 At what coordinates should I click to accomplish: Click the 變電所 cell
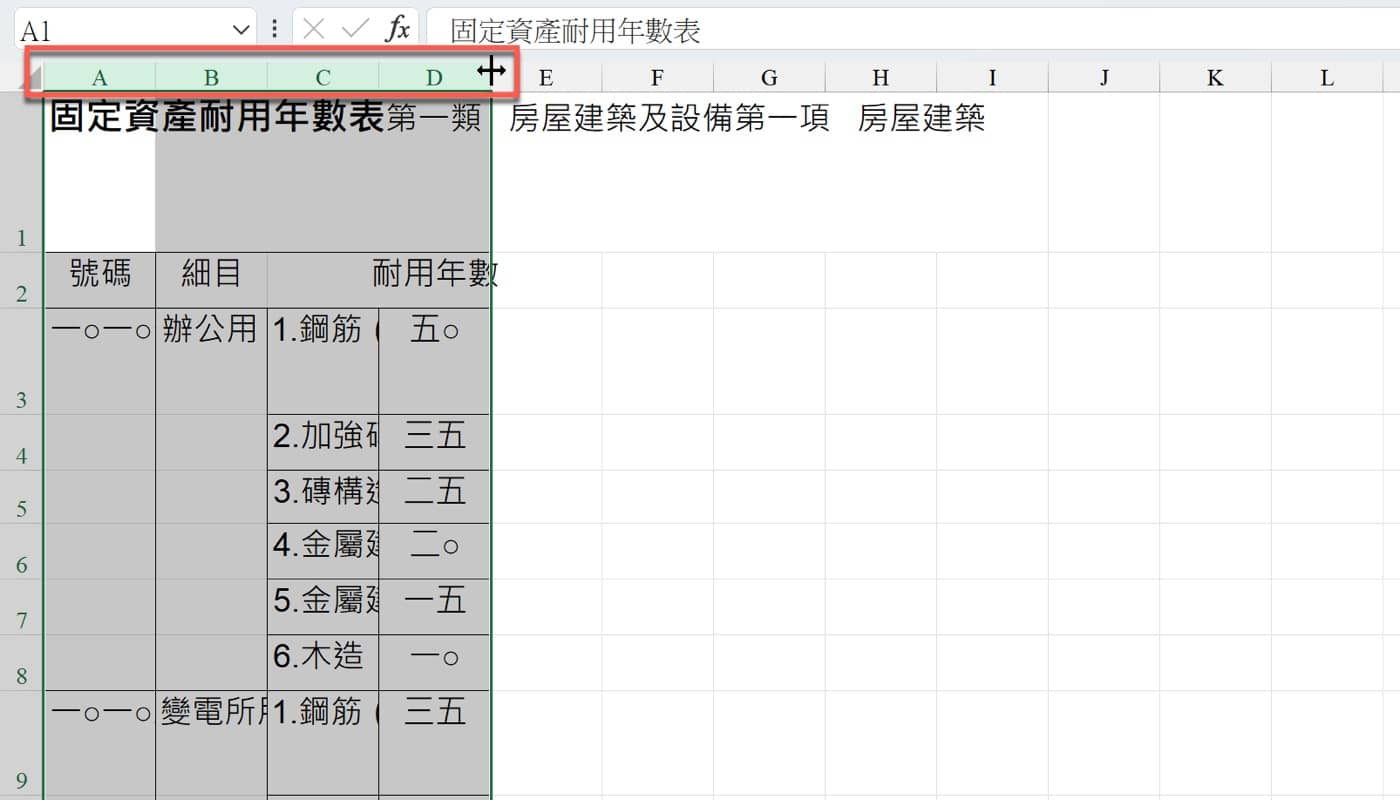[211, 743]
